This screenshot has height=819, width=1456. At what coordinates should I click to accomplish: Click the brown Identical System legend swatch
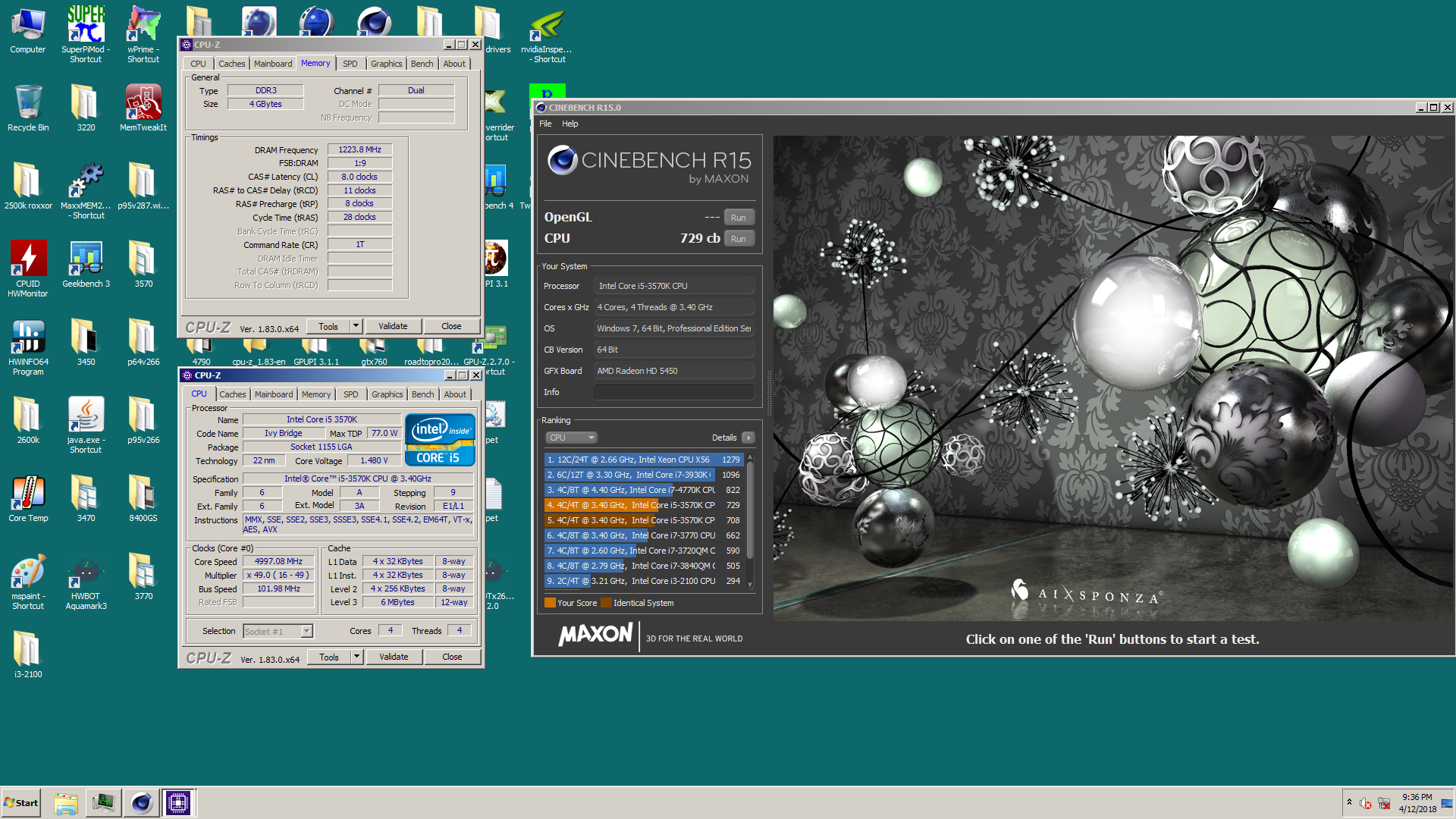pos(606,603)
